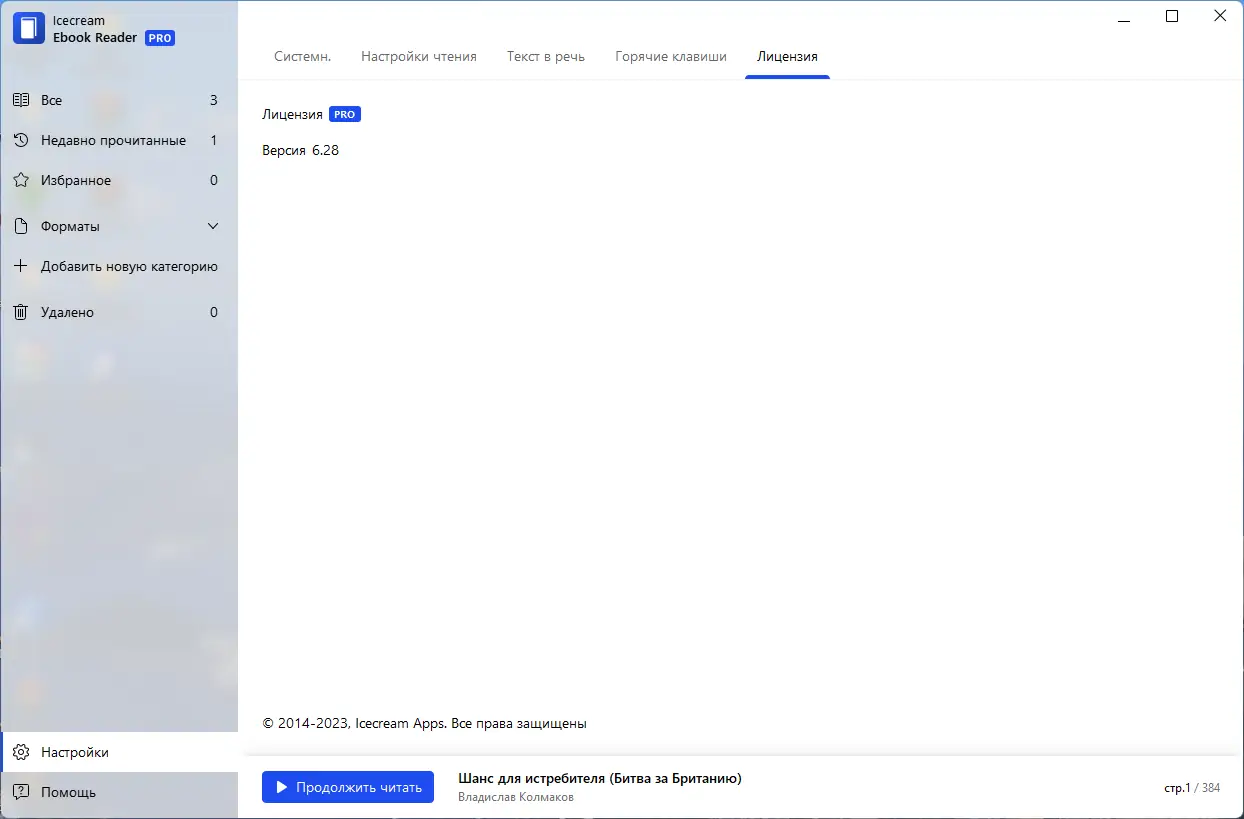The image size is (1244, 819).
Task: Open the Помощь sidebar item
Action: click(x=119, y=792)
